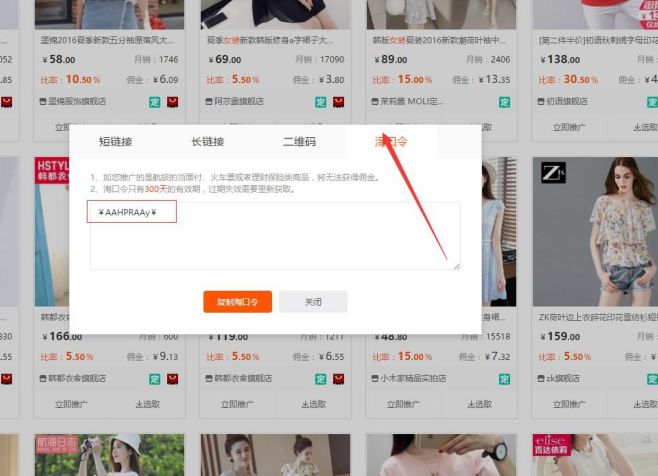This screenshot has width=658, height=476.
Task: Click the orange 复制淘口令 button
Action: (238, 301)
